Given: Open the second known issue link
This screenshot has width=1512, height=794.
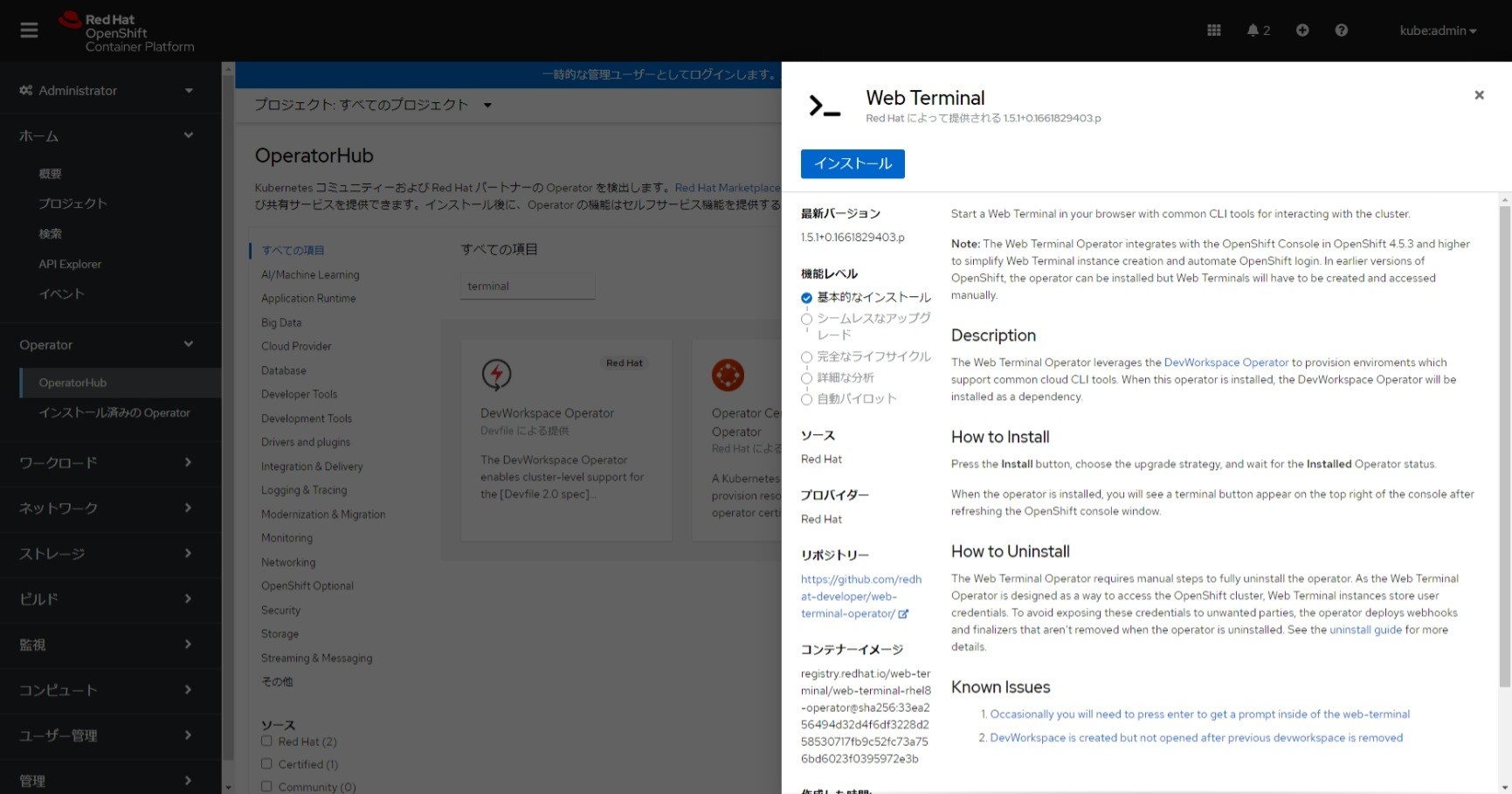Looking at the screenshot, I should click(x=1197, y=738).
